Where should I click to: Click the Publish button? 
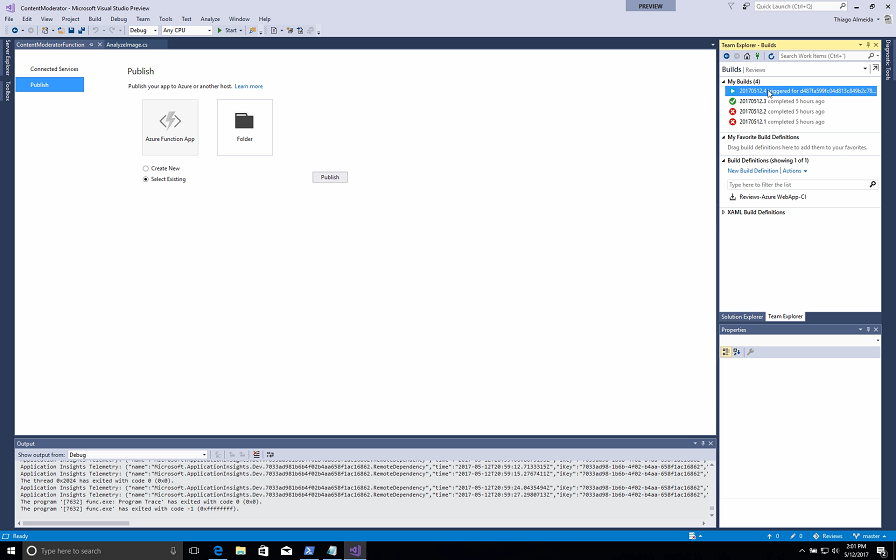330,177
